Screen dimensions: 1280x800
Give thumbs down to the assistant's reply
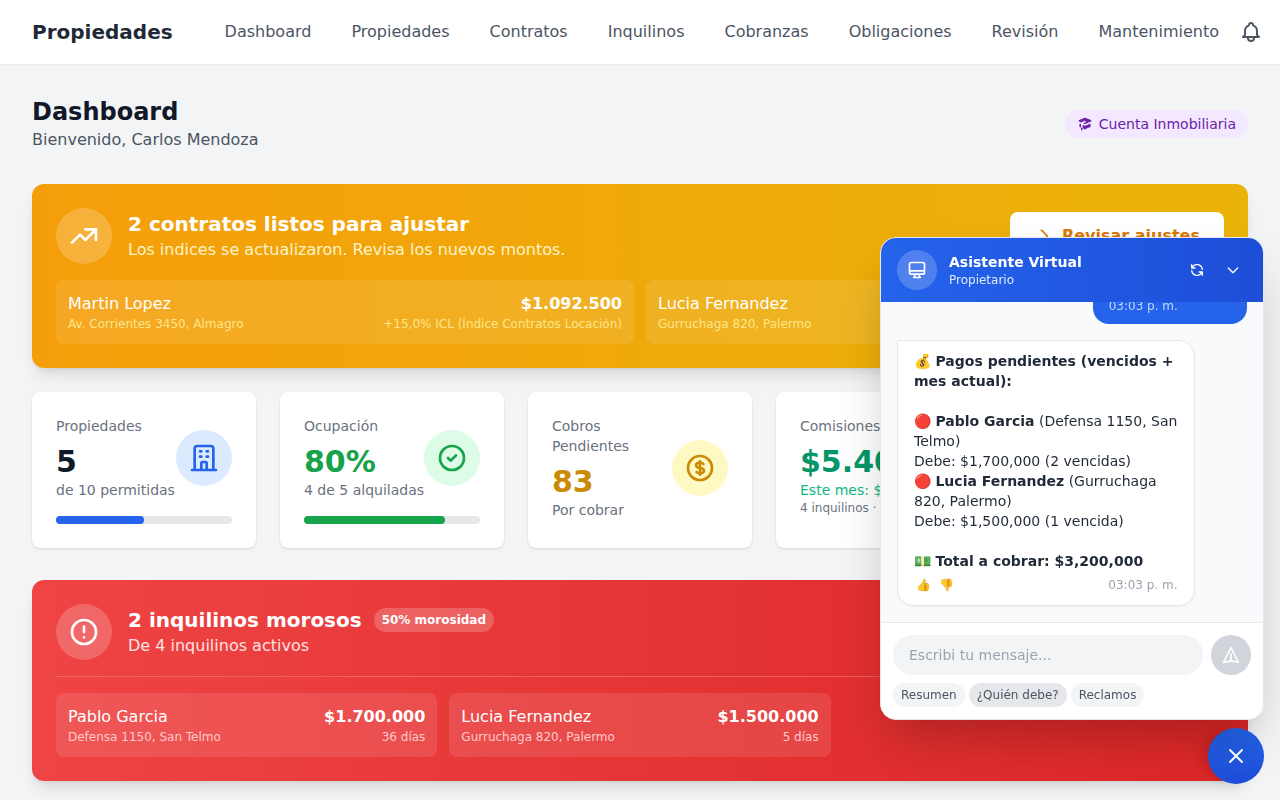(945, 585)
